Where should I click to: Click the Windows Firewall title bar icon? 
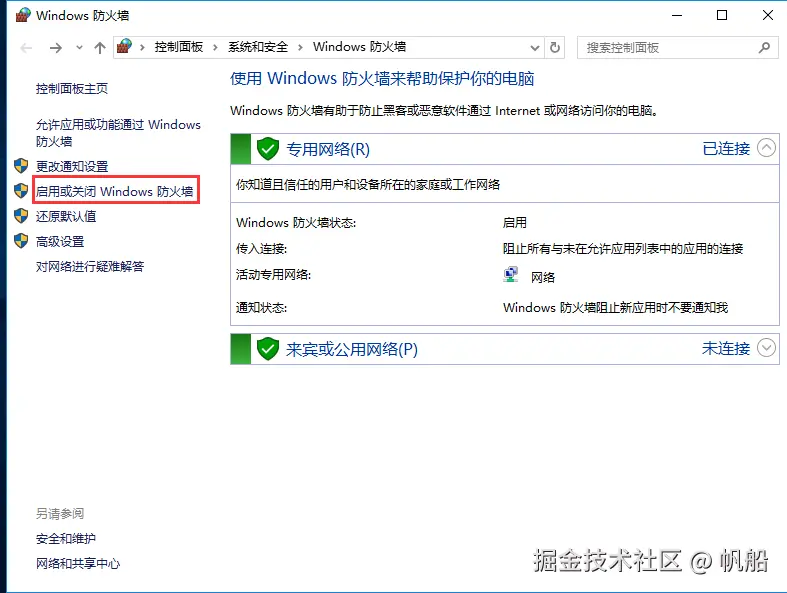(x=23, y=15)
